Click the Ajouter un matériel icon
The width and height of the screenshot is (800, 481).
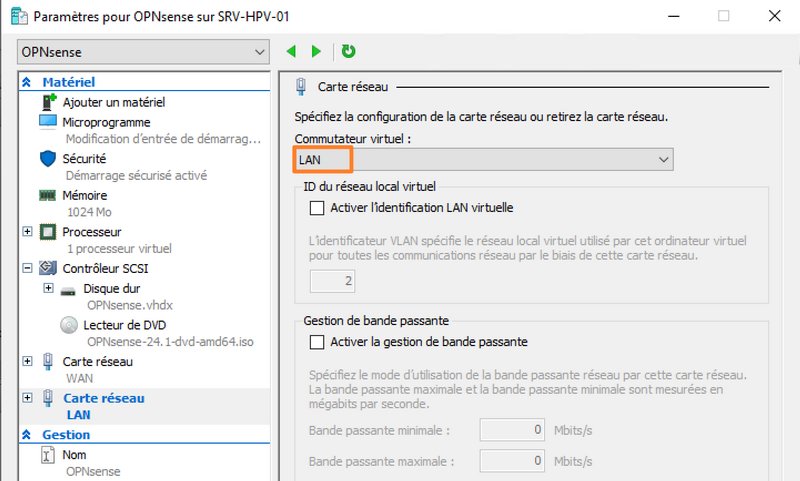(x=48, y=102)
